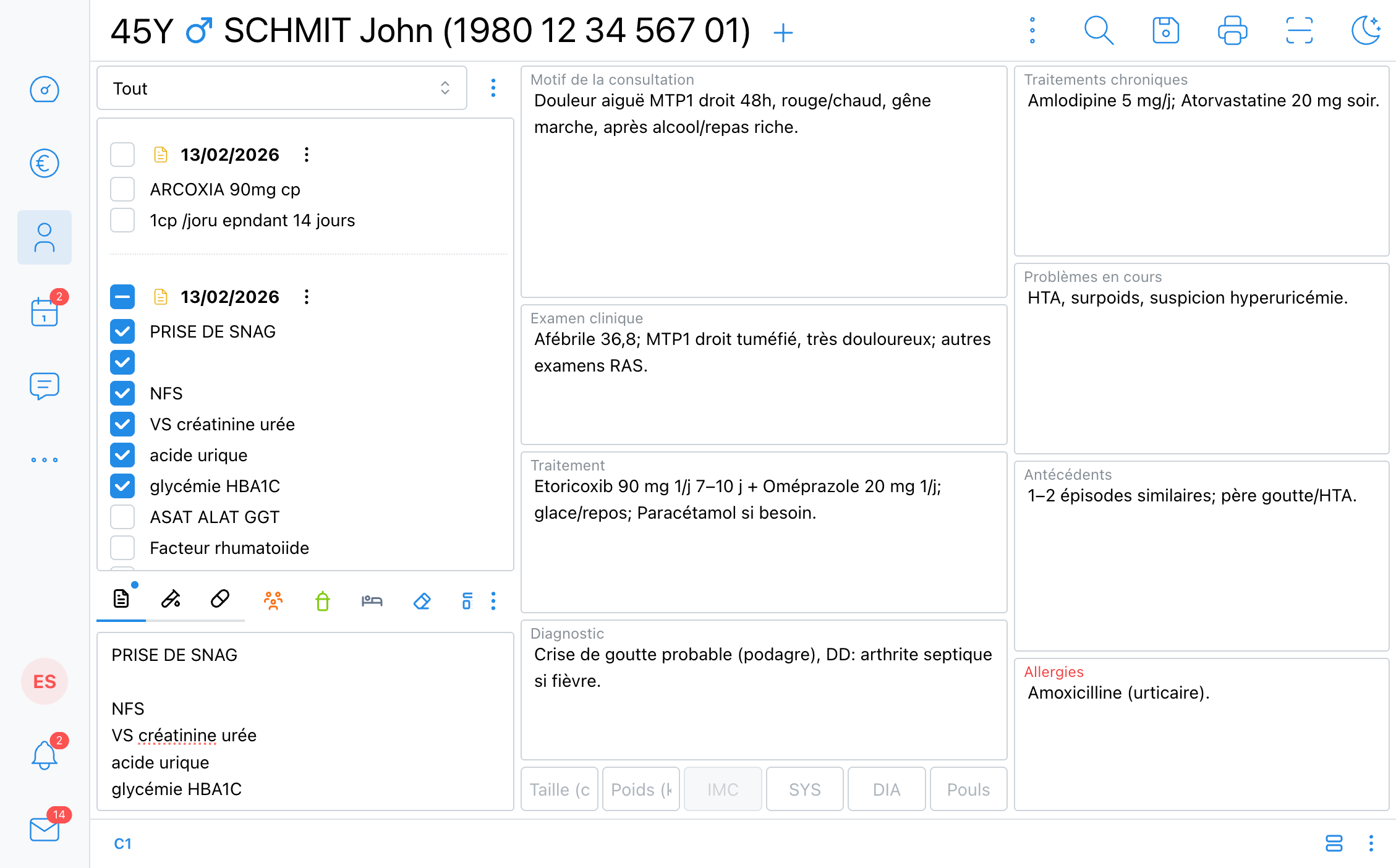Click the plus button next to patient name
This screenshot has width=1396, height=868.
[783, 32]
